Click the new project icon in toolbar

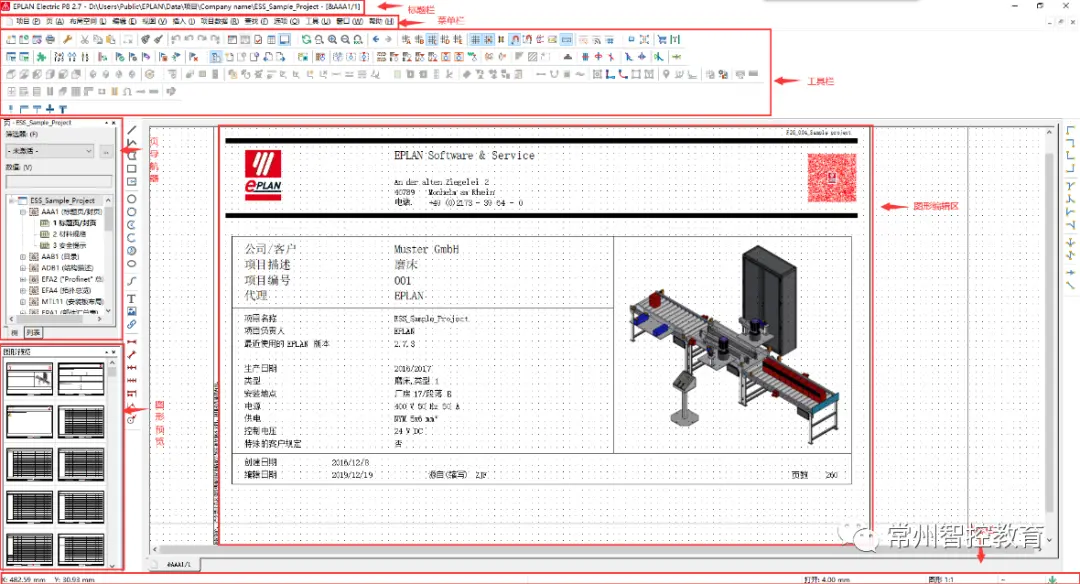pyautogui.click(x=11, y=39)
